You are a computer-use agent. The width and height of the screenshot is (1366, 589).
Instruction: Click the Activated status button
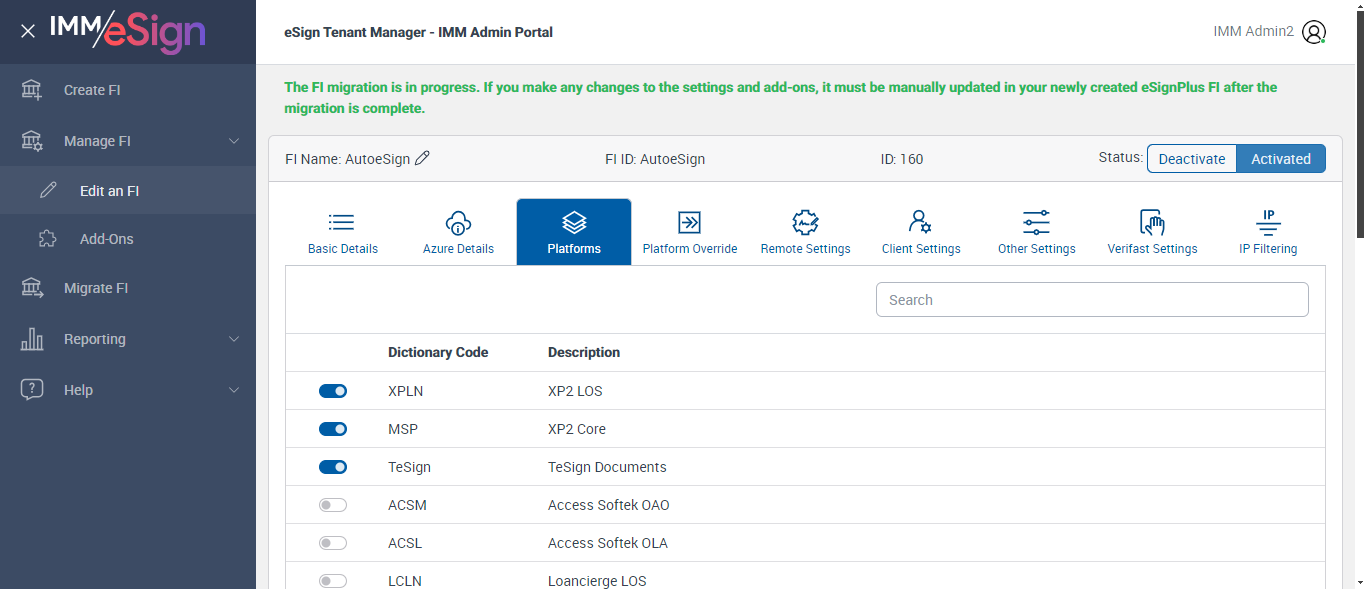click(x=1281, y=159)
